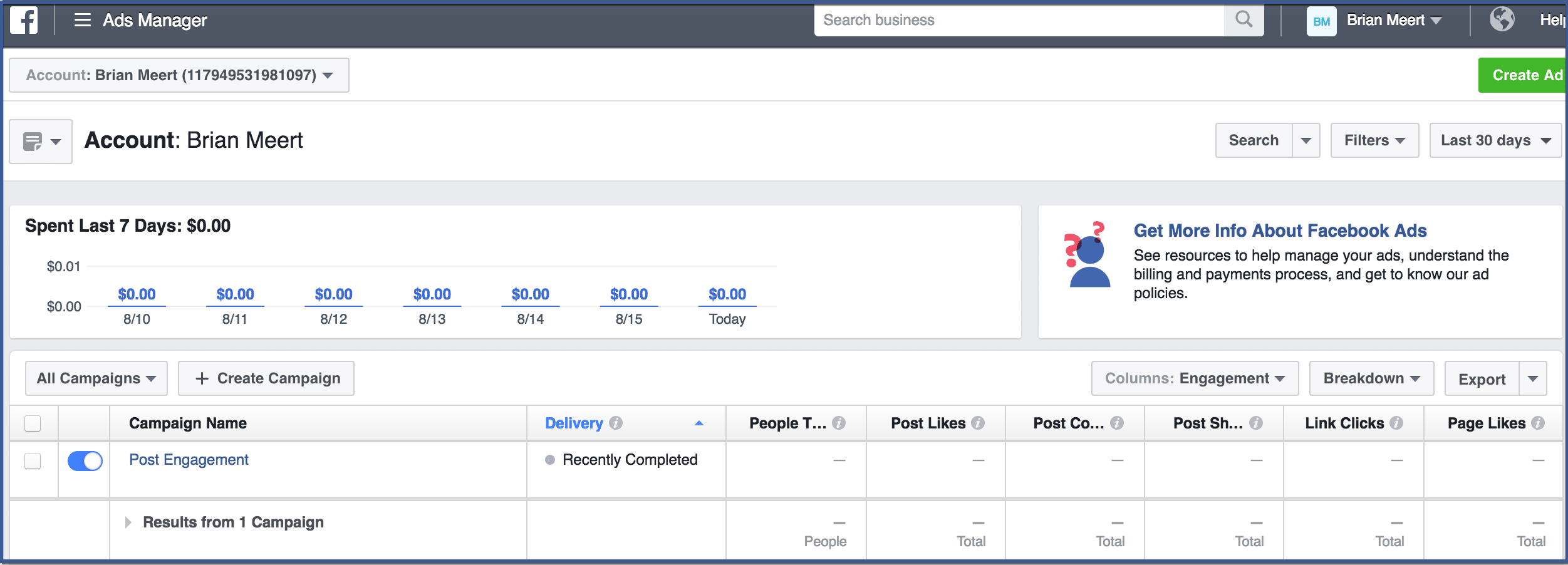
Task: Open the Filters dropdown
Action: (x=1374, y=140)
